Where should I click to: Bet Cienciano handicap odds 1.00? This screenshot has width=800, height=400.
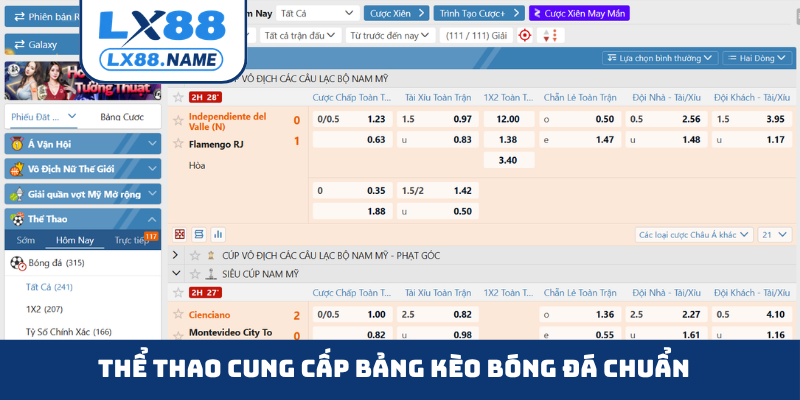353,315
